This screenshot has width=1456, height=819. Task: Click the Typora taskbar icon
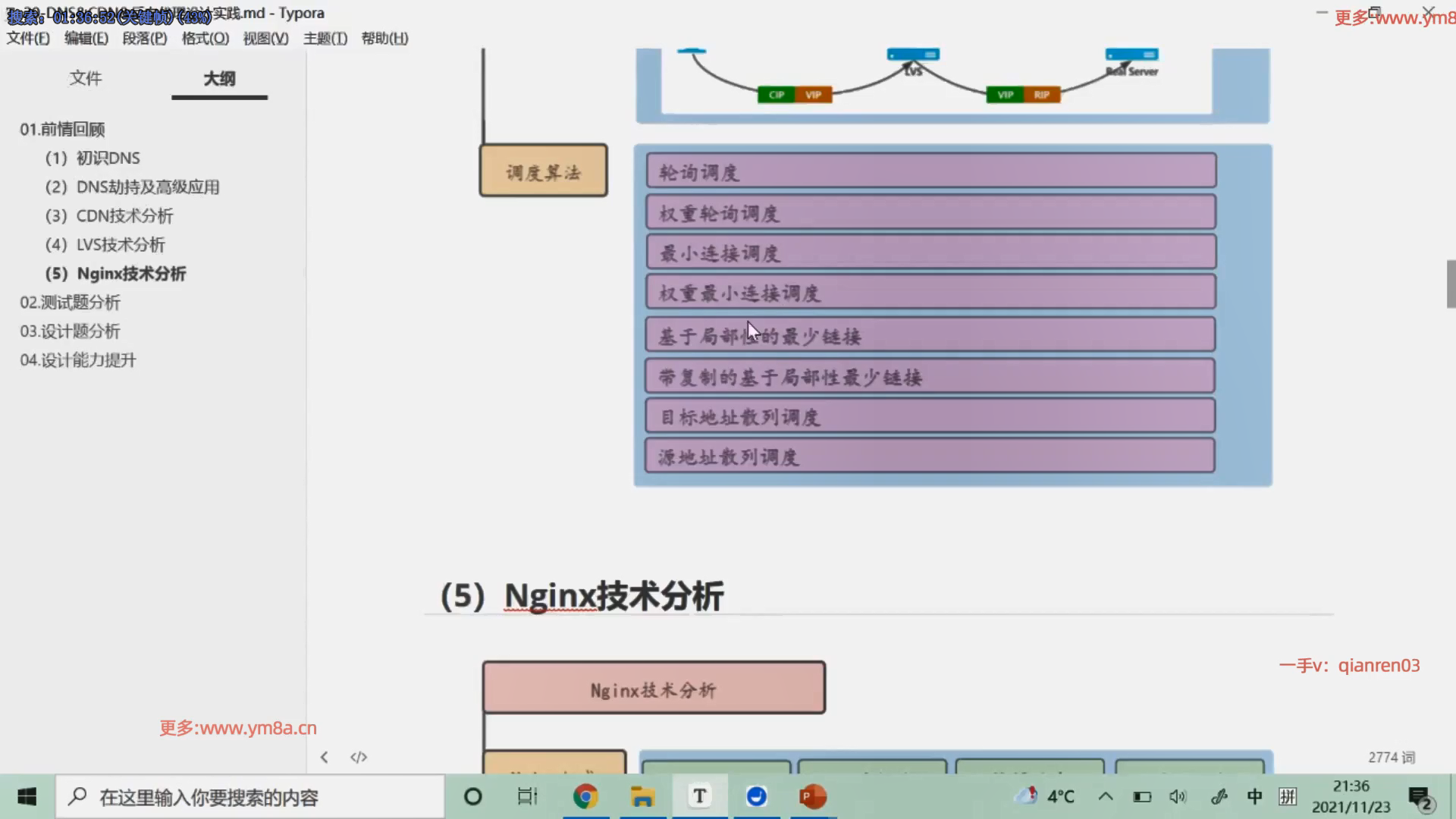click(x=699, y=796)
